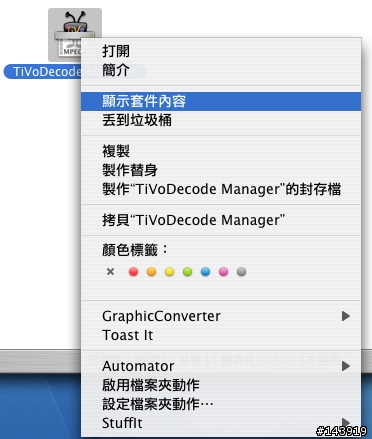Open the GraphicConverter submenu
This screenshot has height=439, width=372.
tap(221, 316)
